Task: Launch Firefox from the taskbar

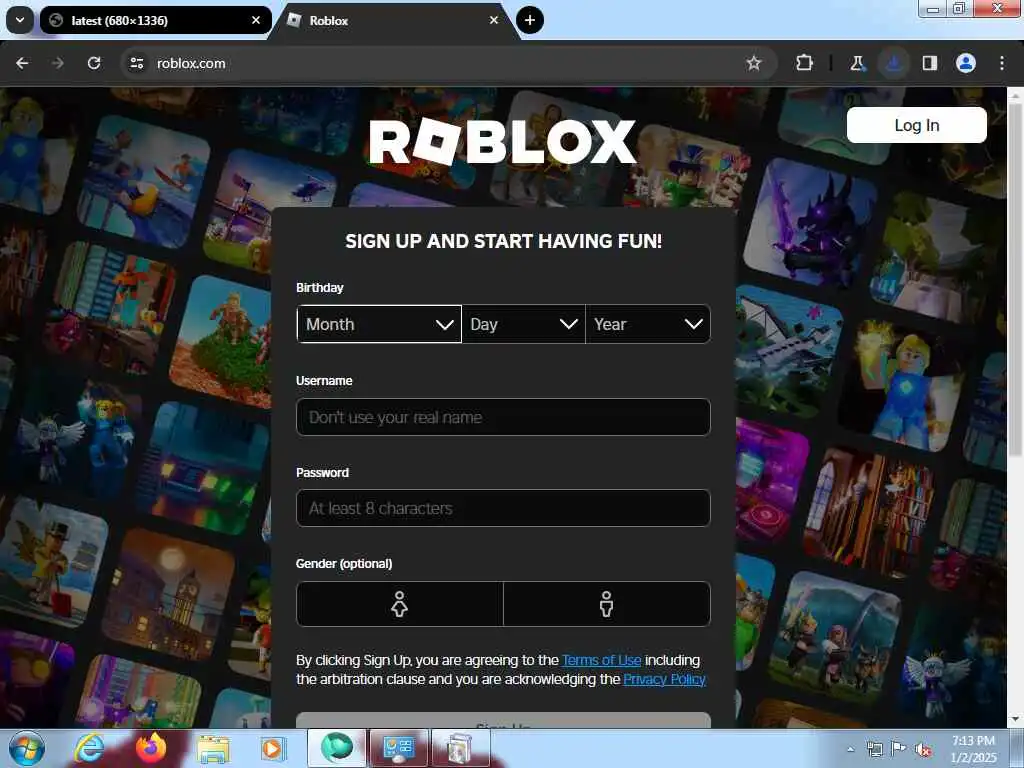Action: click(x=151, y=748)
